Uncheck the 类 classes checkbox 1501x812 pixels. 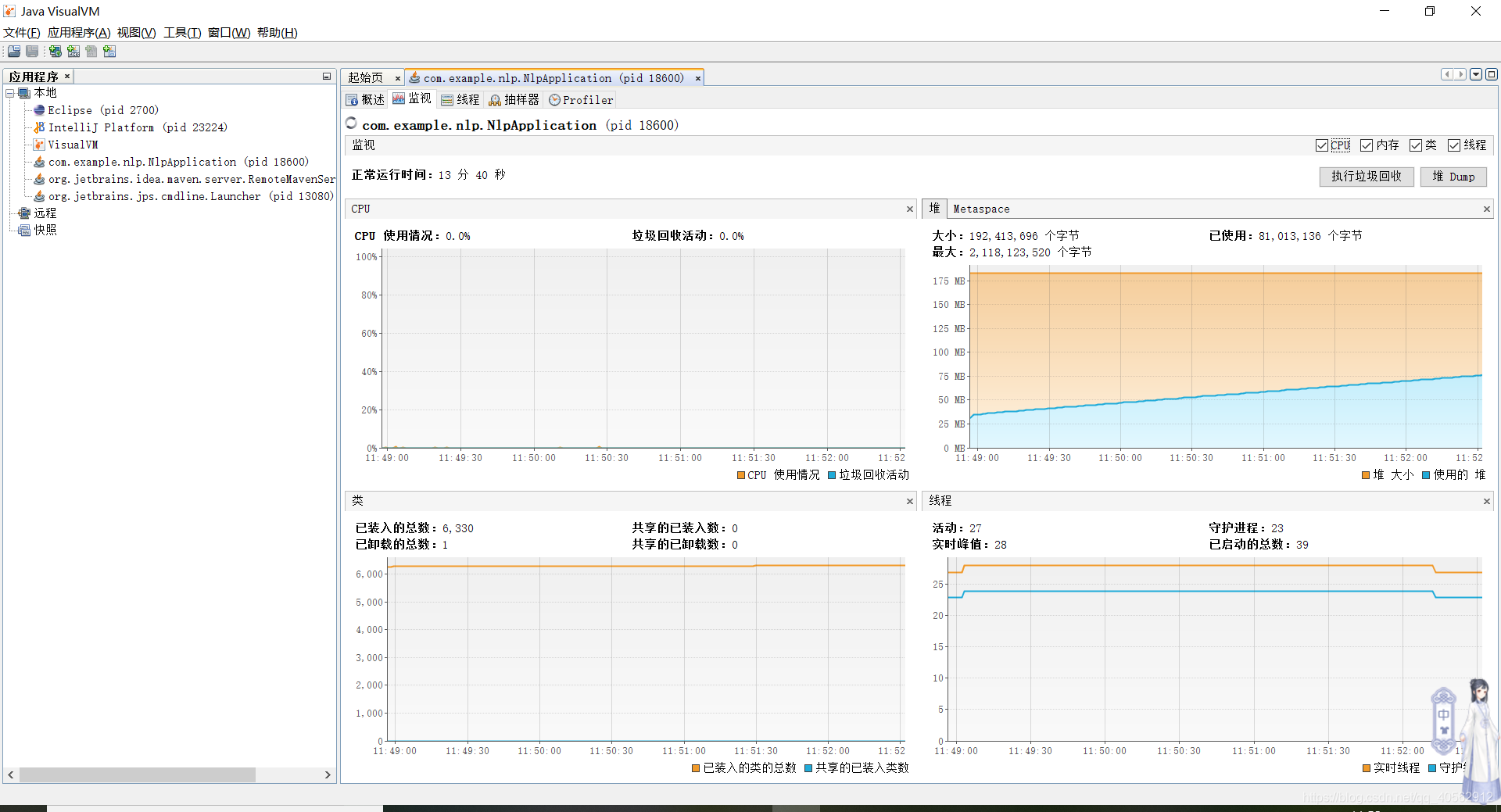pyautogui.click(x=1415, y=145)
